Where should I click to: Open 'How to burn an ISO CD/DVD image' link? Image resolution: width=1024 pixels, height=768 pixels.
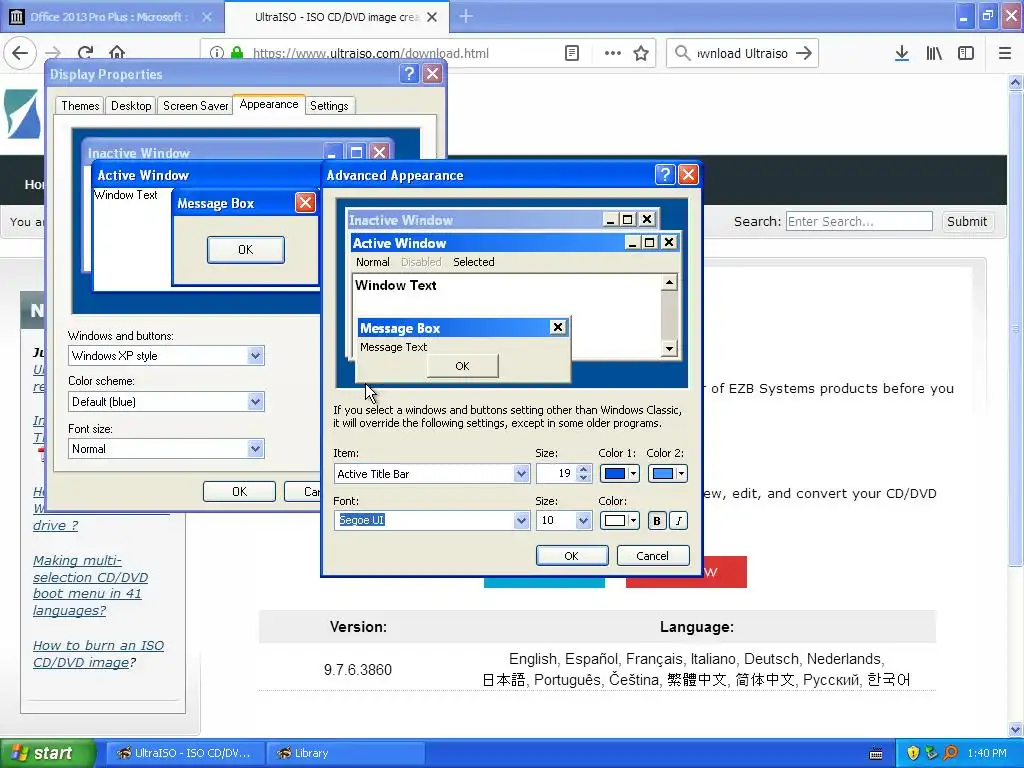point(98,654)
